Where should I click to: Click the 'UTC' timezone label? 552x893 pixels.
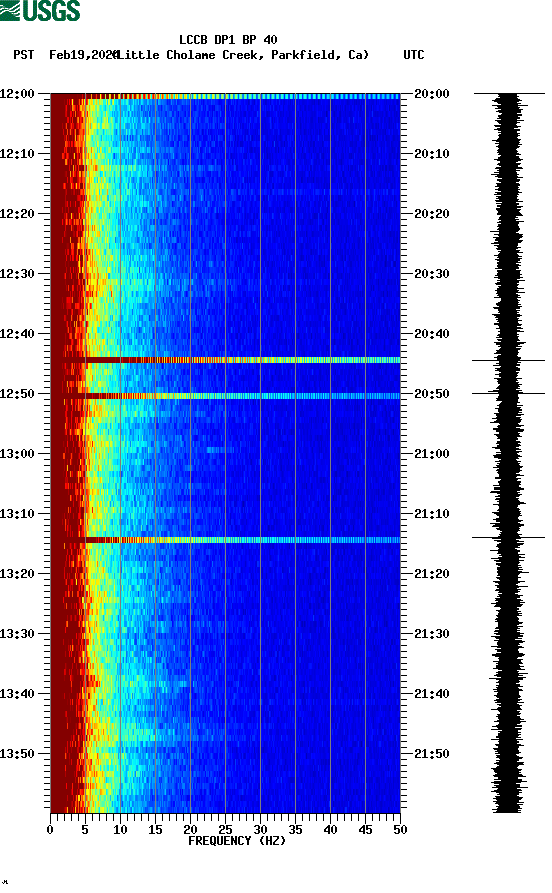tap(414, 55)
